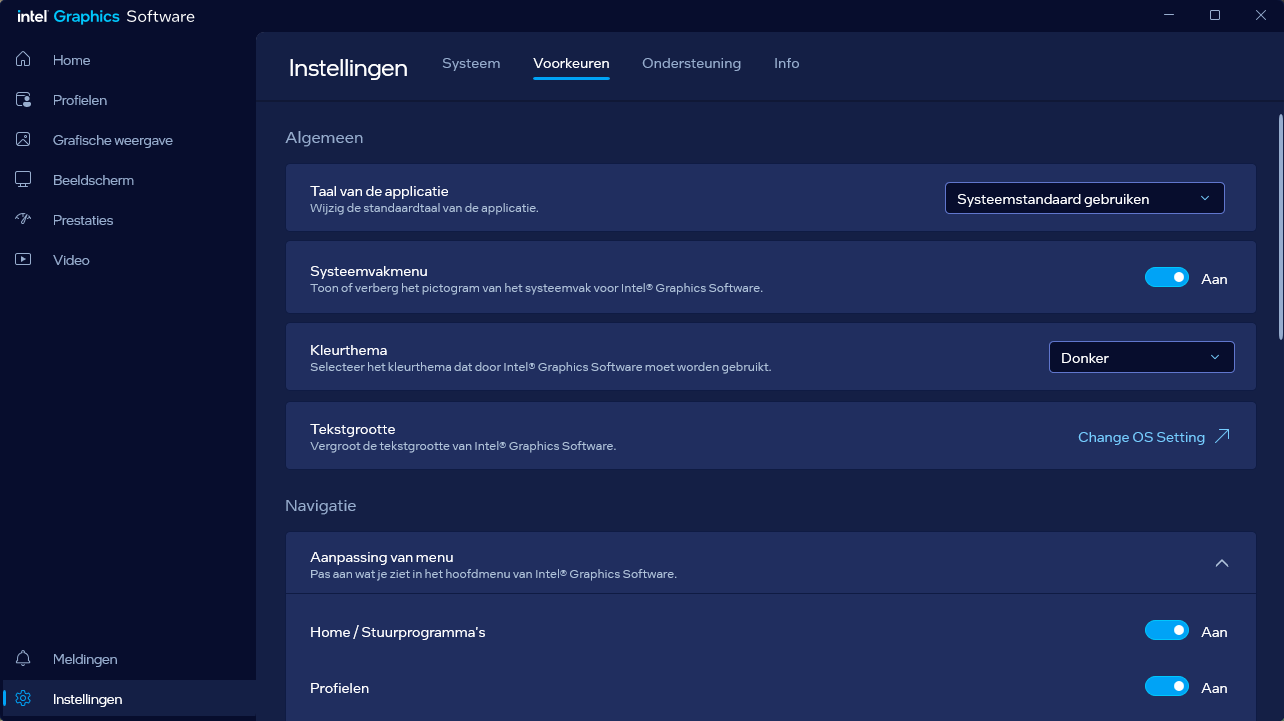Viewport: 1284px width, 721px height.
Task: Switch to the Systeem tab
Action: coord(471,63)
